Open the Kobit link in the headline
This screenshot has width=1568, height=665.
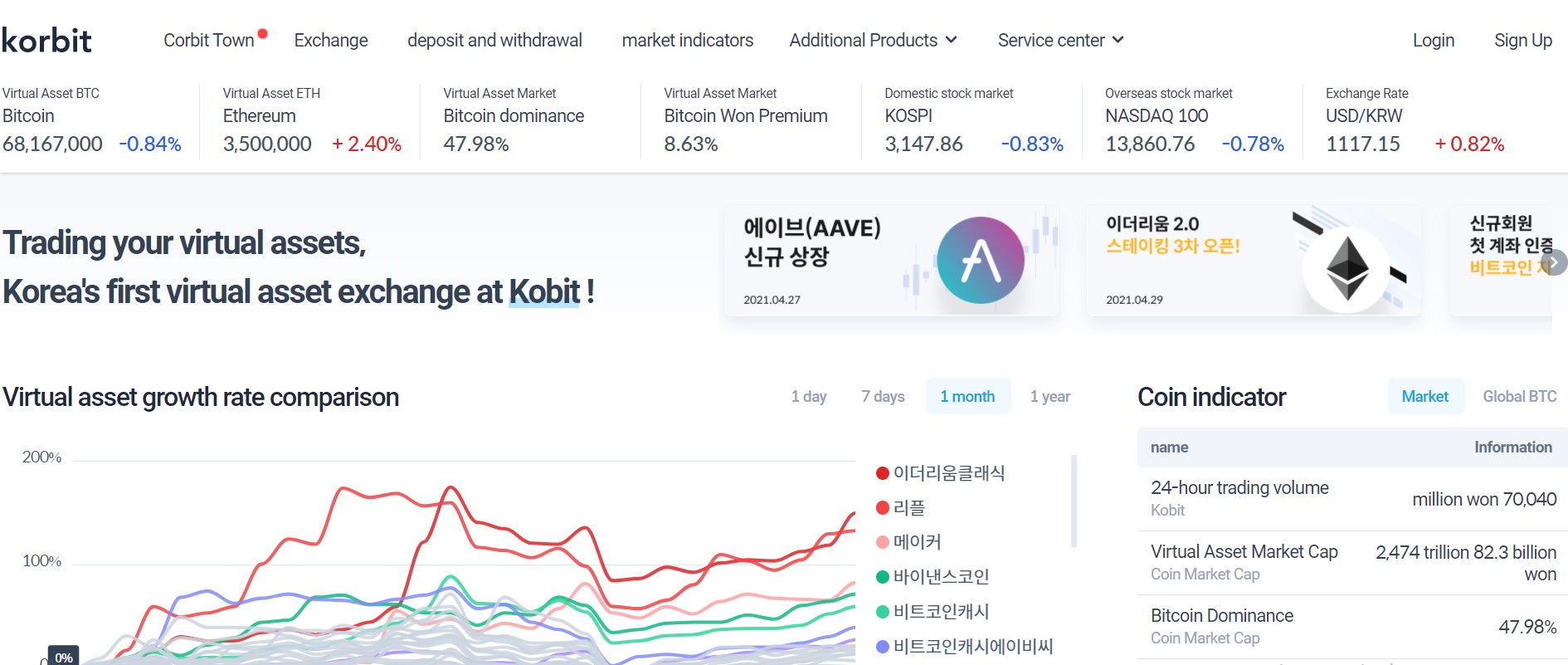tap(543, 291)
